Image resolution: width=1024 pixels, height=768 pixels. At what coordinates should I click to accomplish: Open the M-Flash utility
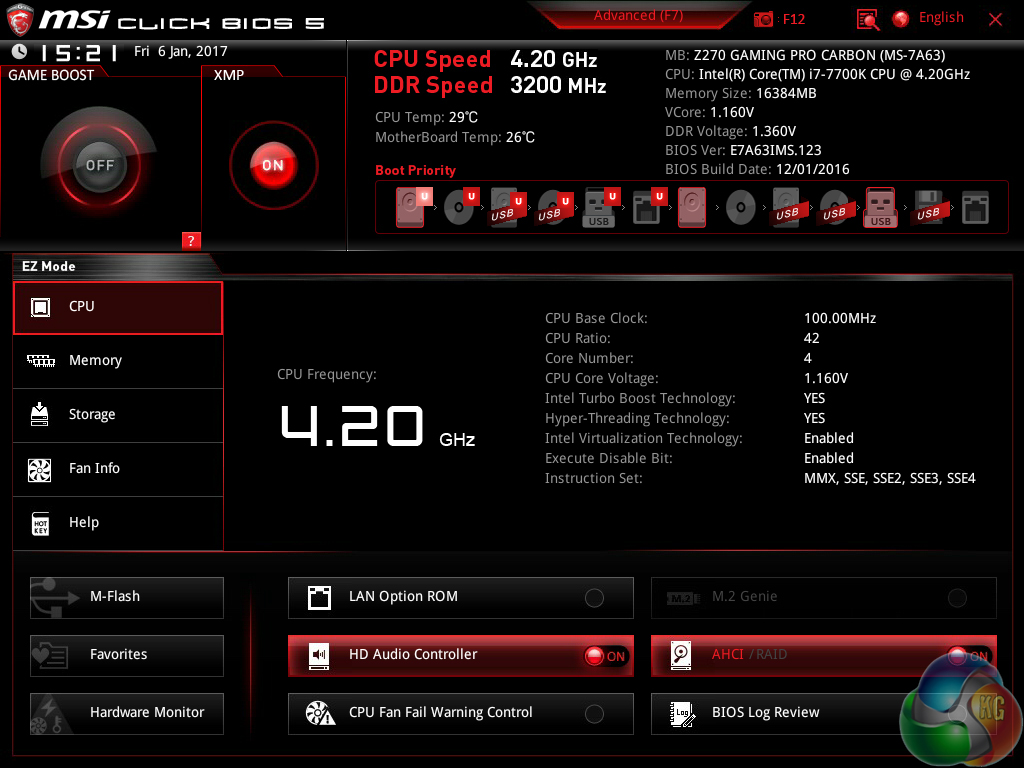(x=127, y=598)
